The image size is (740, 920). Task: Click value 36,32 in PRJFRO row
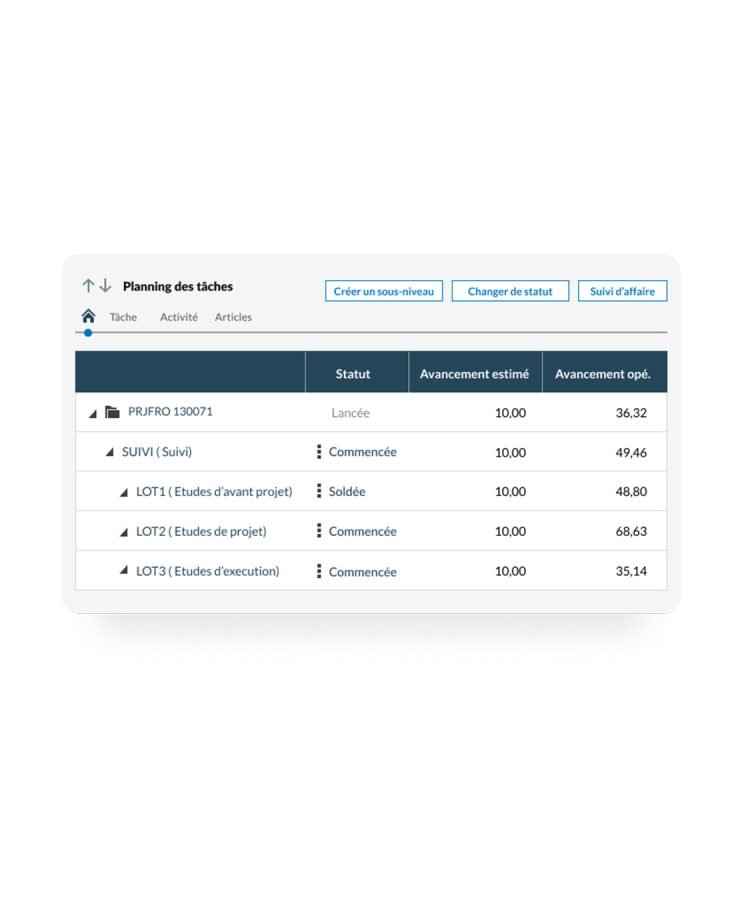631,413
